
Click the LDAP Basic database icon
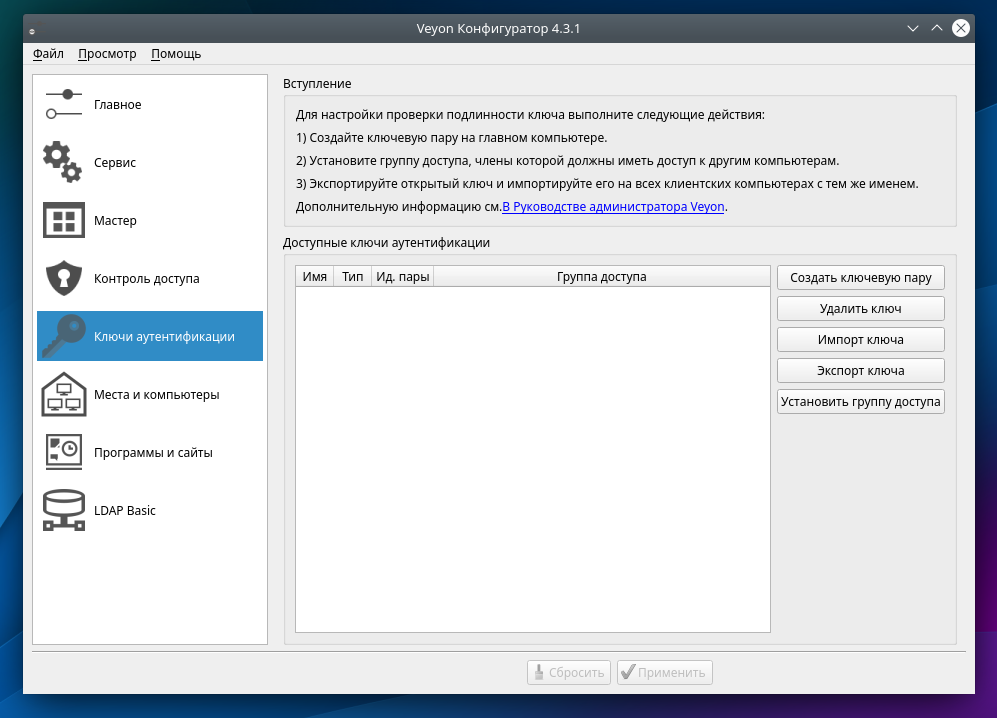[64, 510]
